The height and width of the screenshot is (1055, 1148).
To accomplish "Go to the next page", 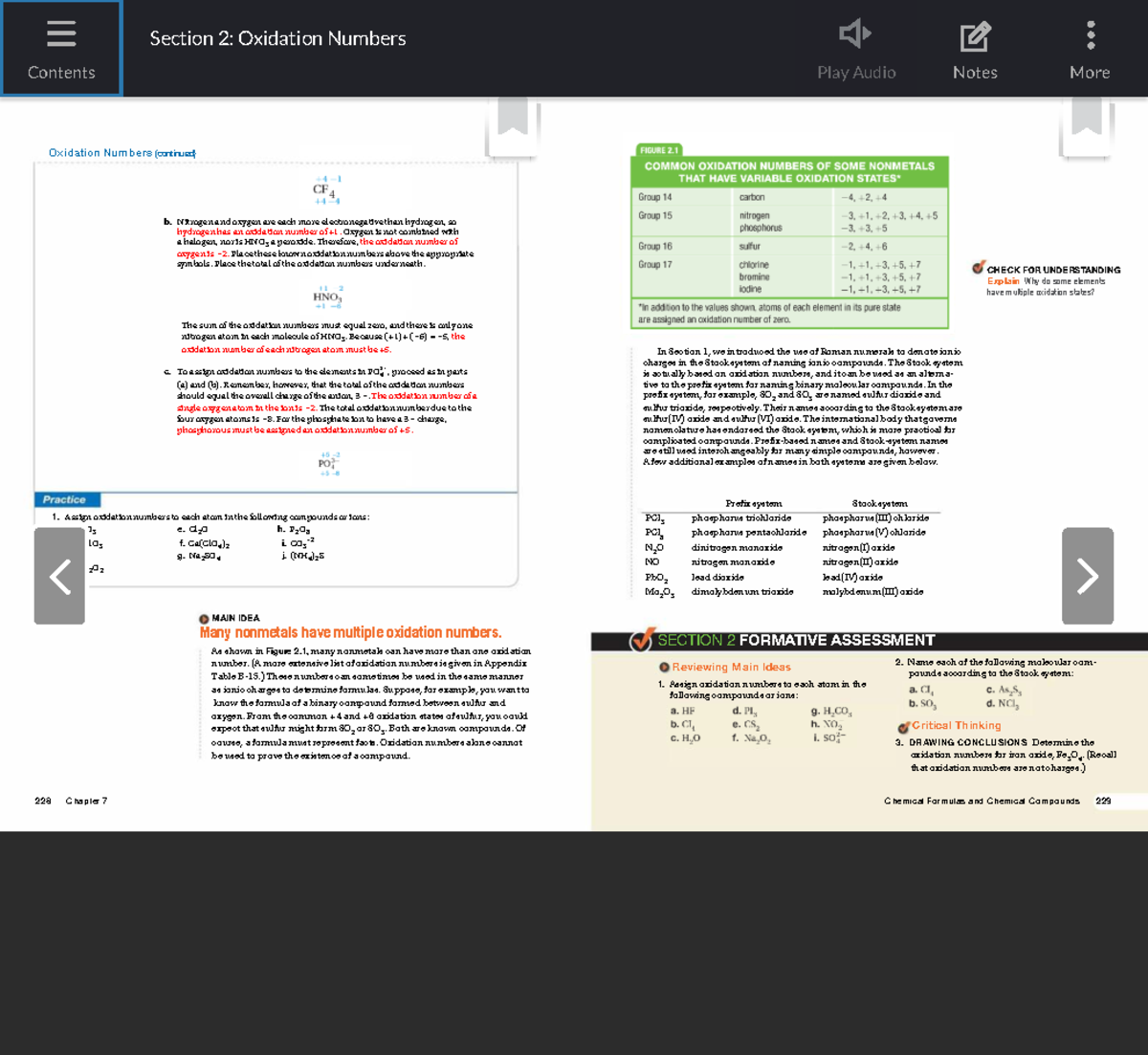I will point(1088,576).
